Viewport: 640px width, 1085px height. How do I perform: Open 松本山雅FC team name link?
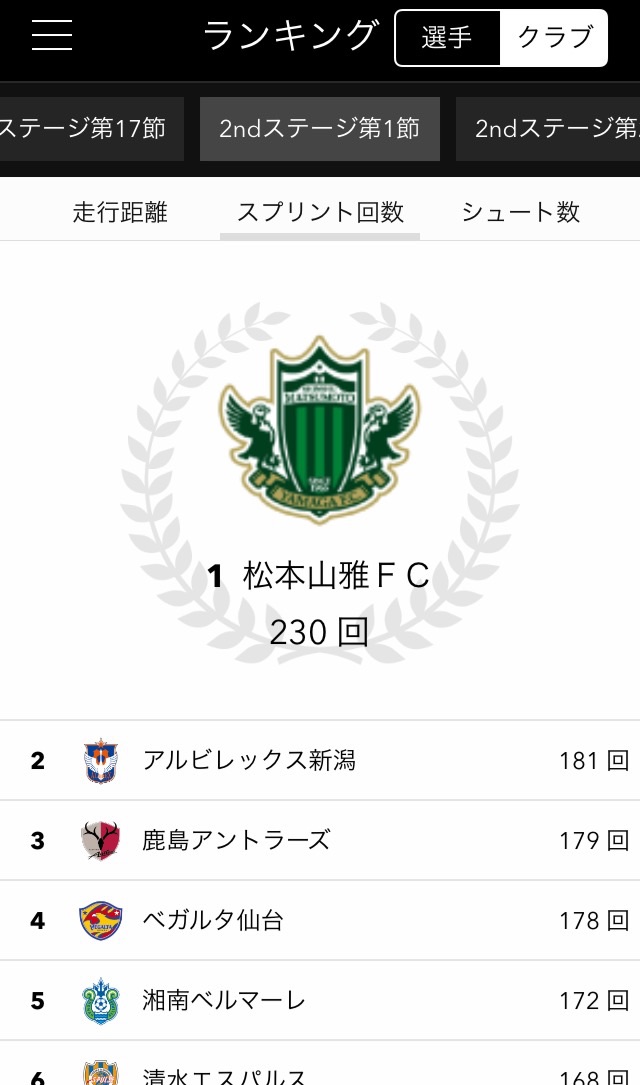(336, 576)
